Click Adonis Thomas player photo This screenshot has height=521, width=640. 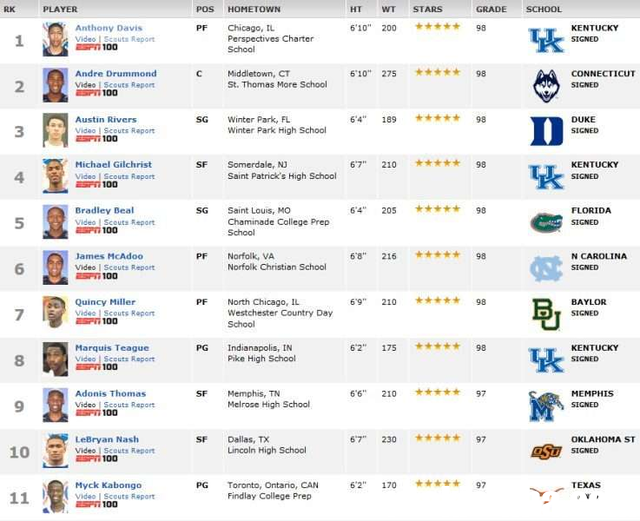click(56, 405)
